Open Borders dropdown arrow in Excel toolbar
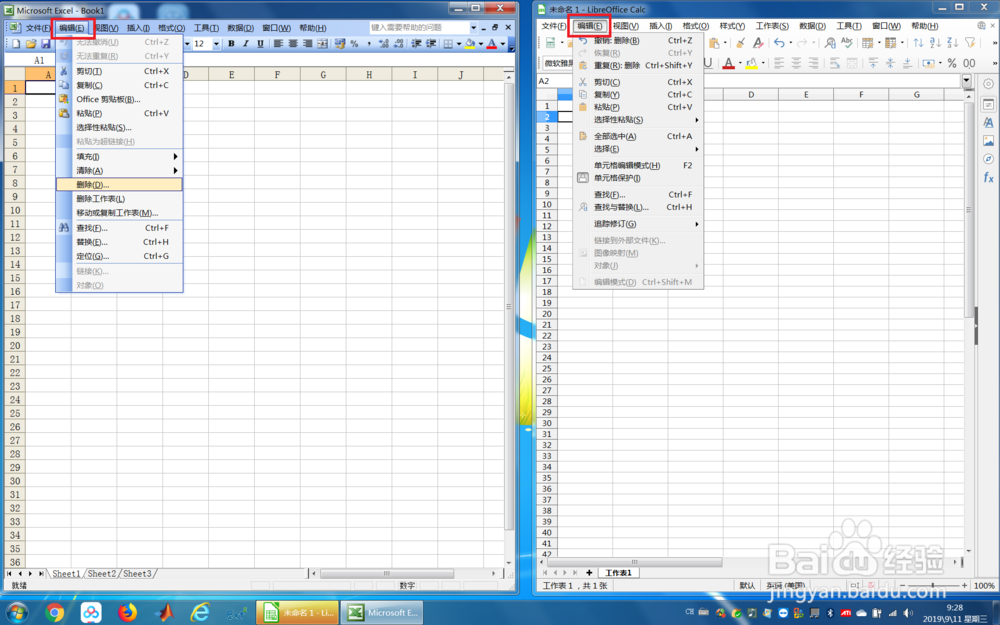 459,44
